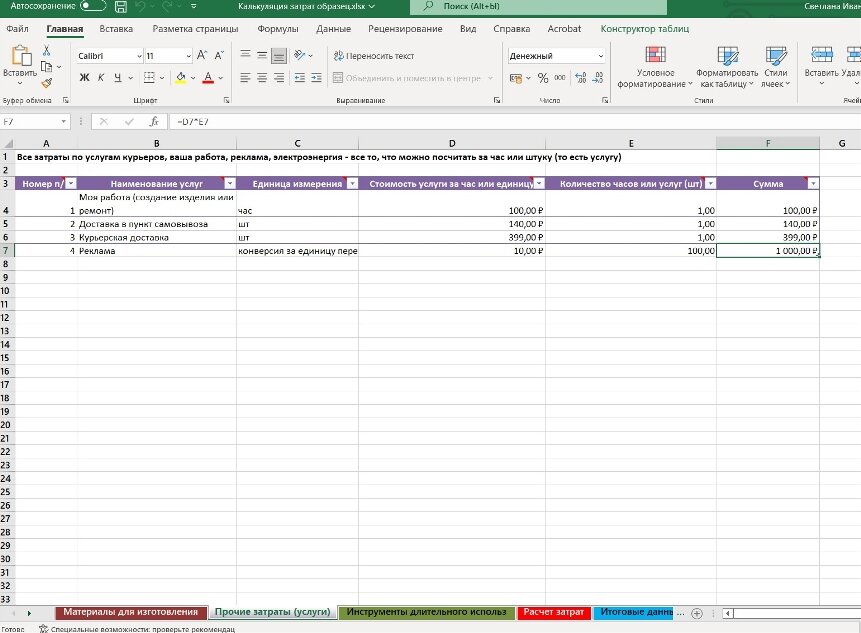Click the Borders icon
861x633 pixels.
pyautogui.click(x=149, y=77)
